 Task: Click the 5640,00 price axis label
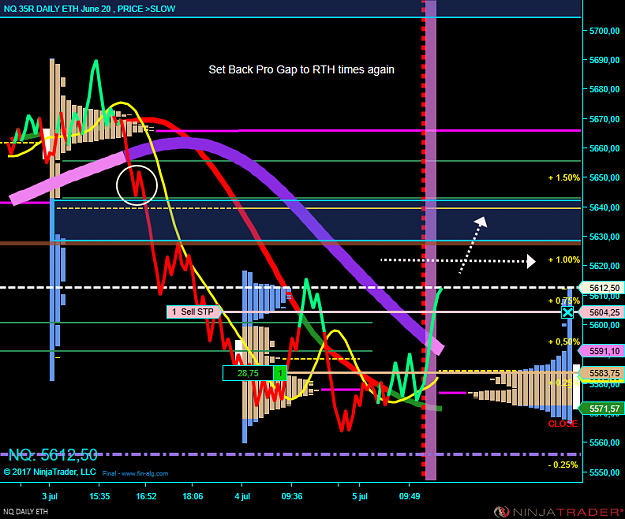pyautogui.click(x=604, y=208)
